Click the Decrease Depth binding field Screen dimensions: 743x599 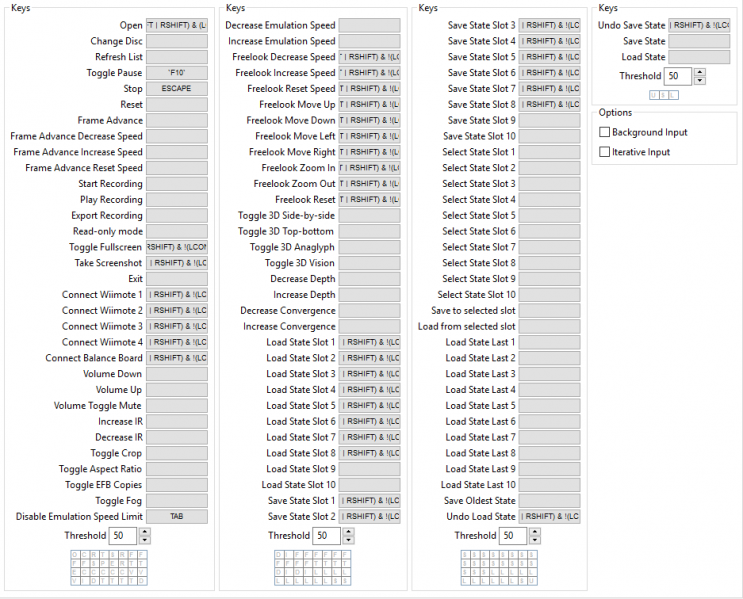[369, 279]
